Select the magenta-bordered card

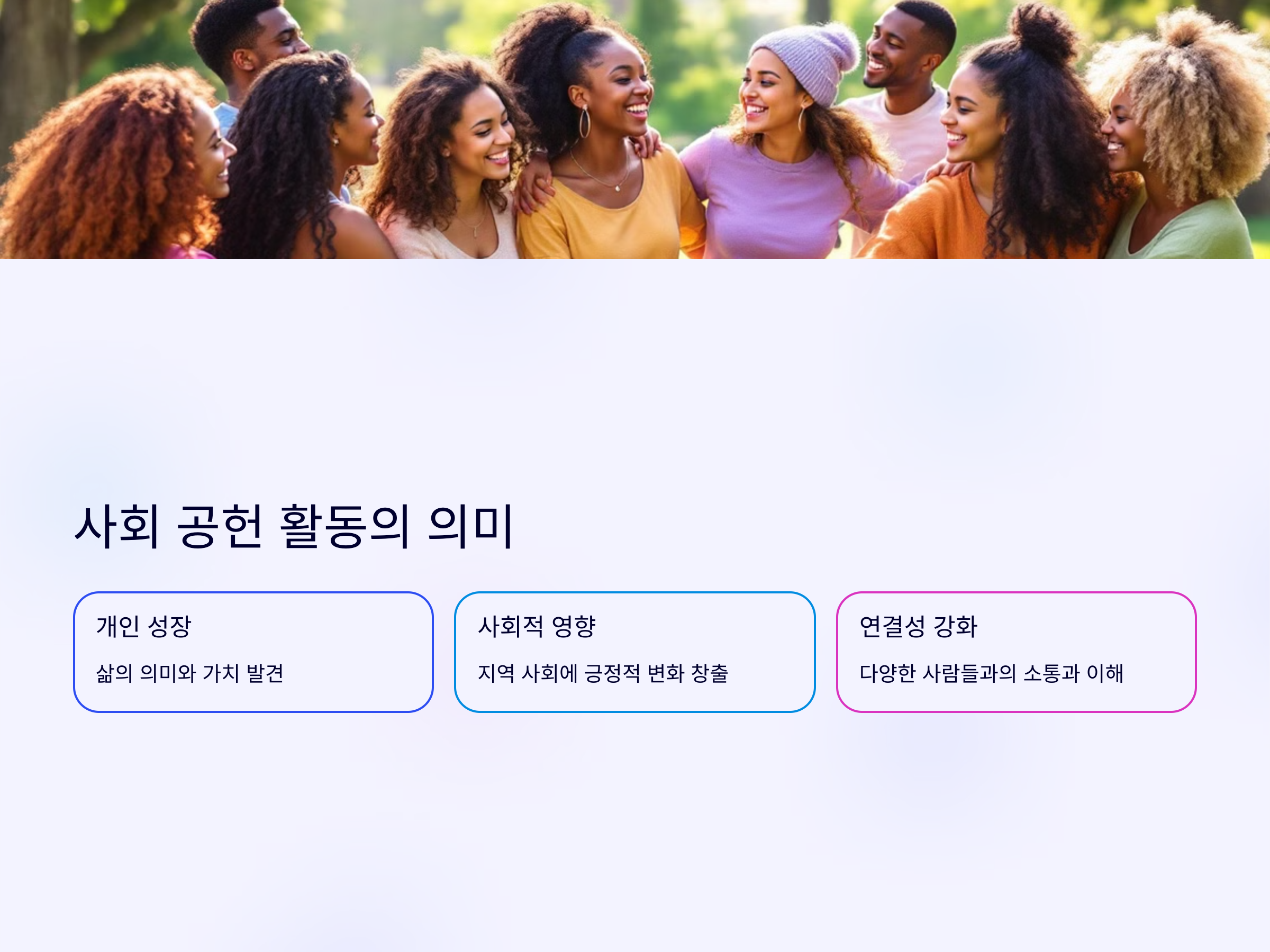1016,652
